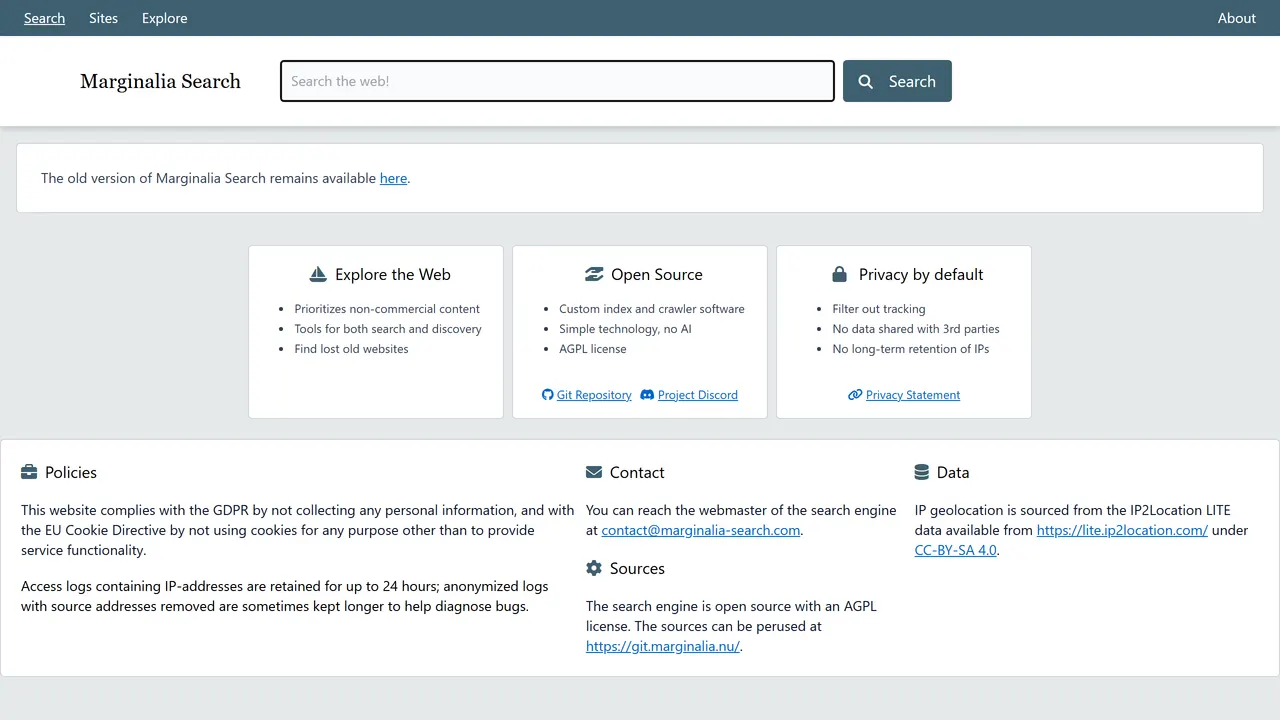Open the Explore page in navigation
Viewport: 1280px width, 720px height.
click(x=165, y=18)
